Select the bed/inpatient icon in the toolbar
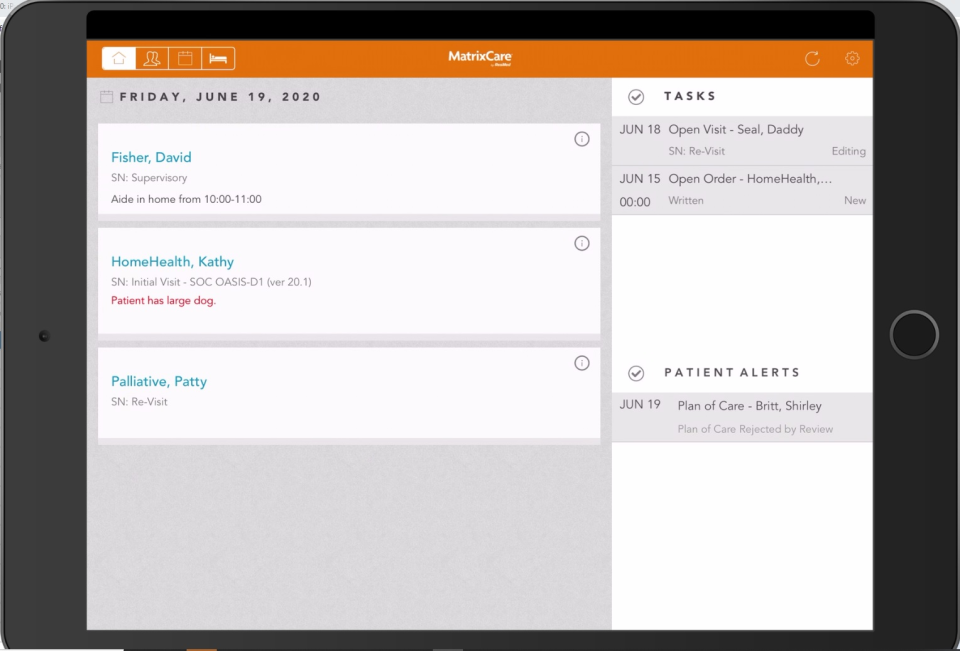 click(219, 58)
